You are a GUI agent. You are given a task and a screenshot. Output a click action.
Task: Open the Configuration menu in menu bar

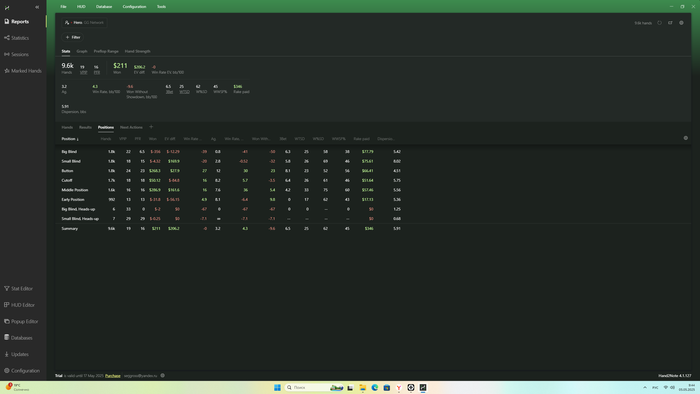pyautogui.click(x=134, y=7)
